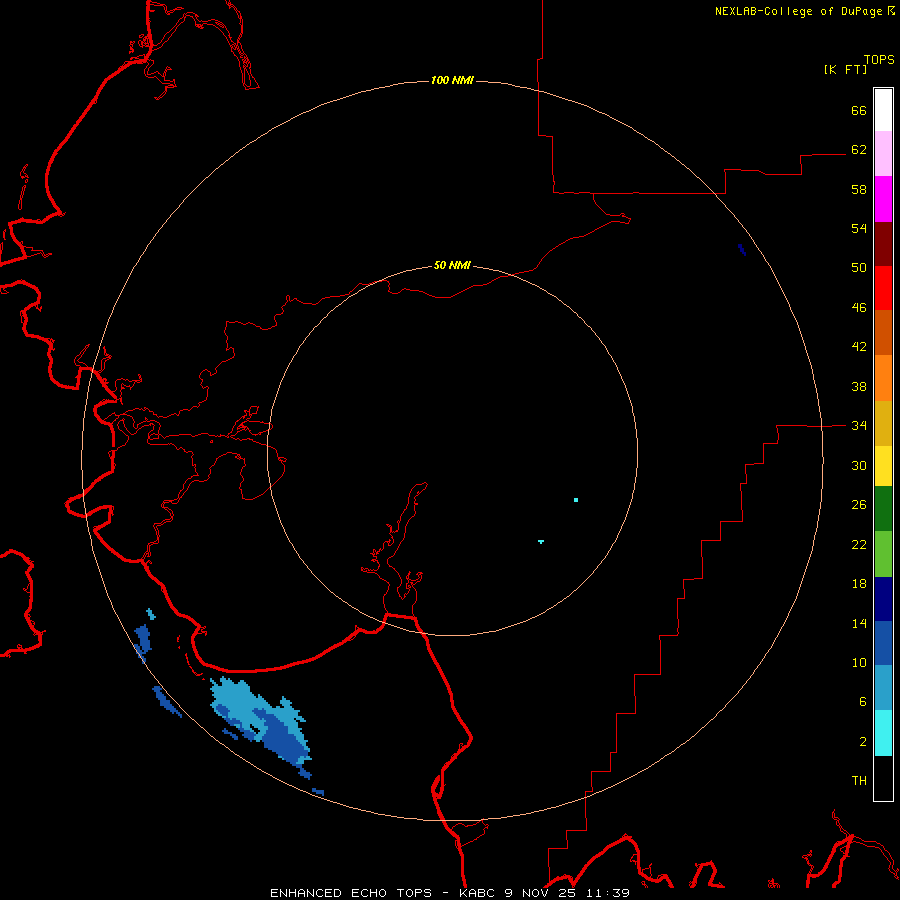This screenshot has height=900, width=900.
Task: Select the dark maroon legend swatch
Action: [x=883, y=244]
